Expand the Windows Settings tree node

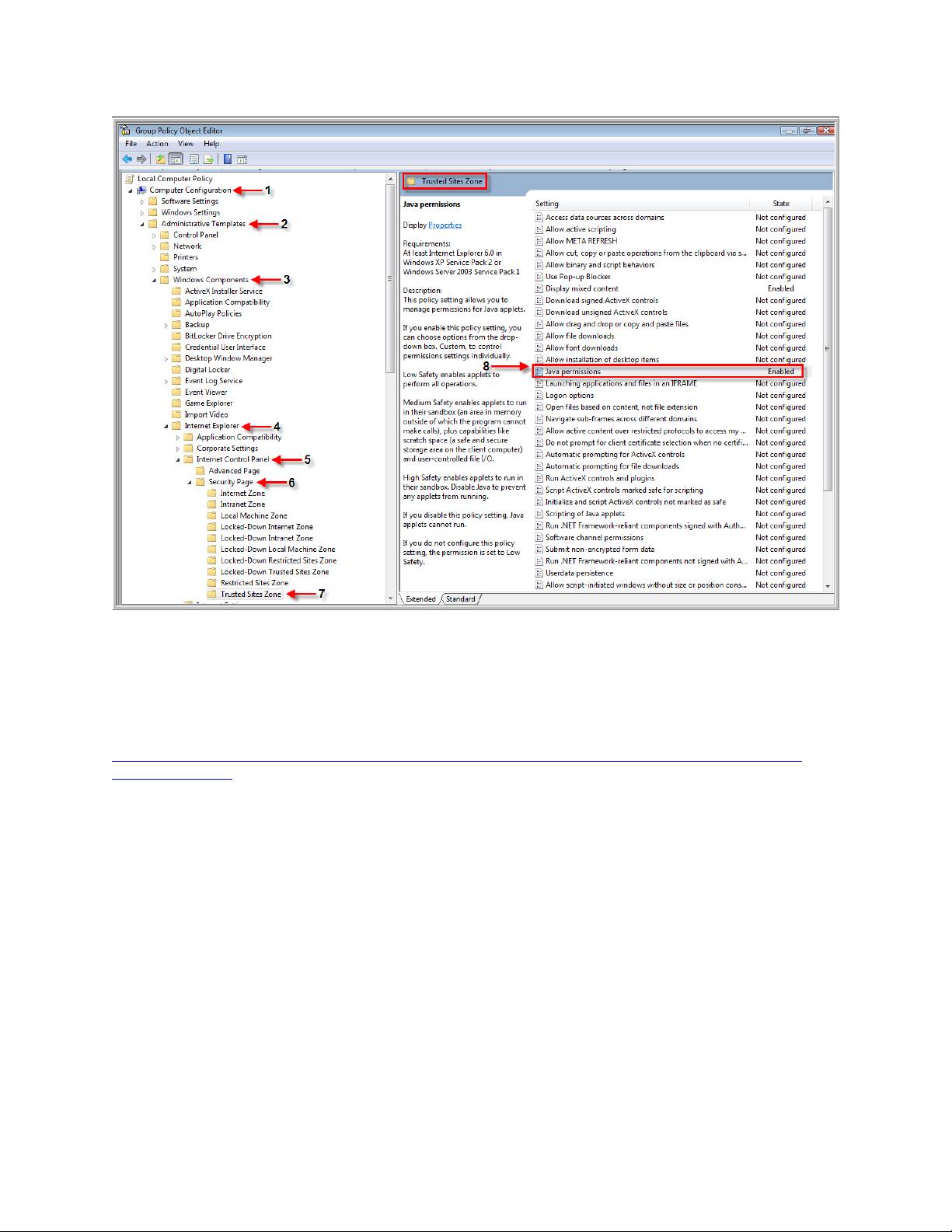(142, 213)
